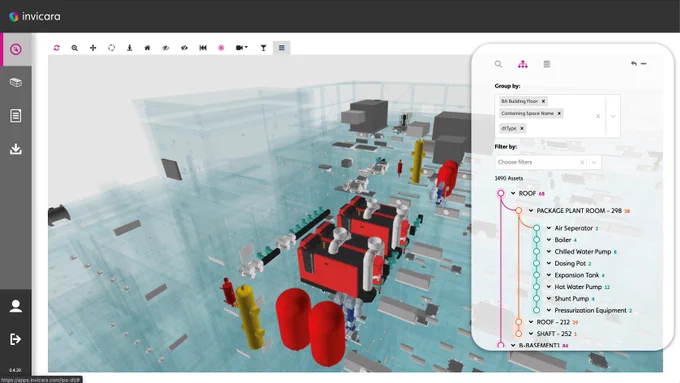Click the Pressurization Equipment label
Image resolution: width=680 pixels, height=383 pixels.
click(x=591, y=310)
